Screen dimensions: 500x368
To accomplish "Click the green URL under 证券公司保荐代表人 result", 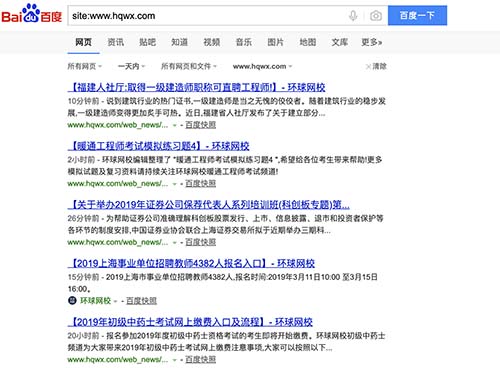I will [x=118, y=242].
